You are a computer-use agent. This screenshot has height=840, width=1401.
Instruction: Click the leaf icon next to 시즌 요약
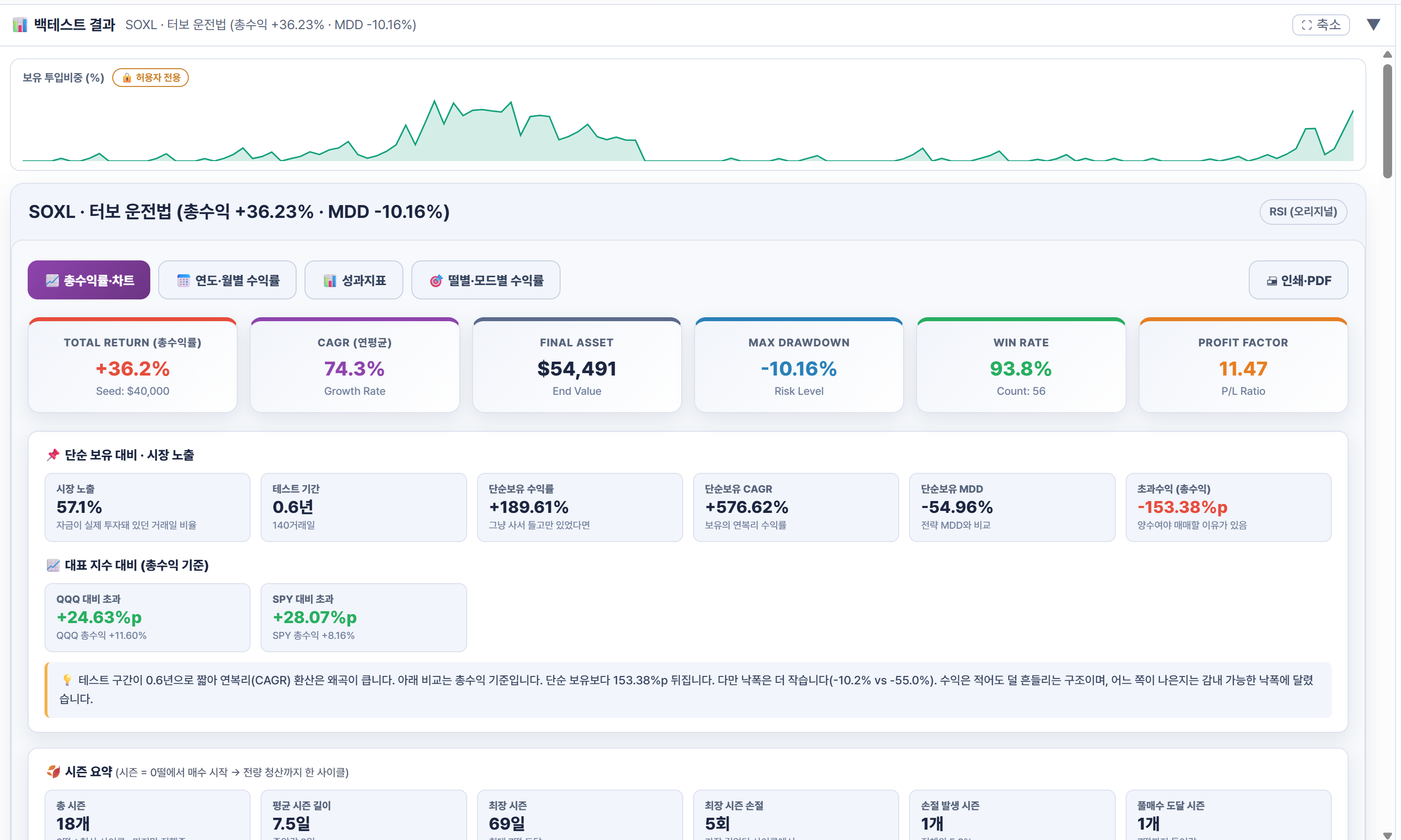53,771
